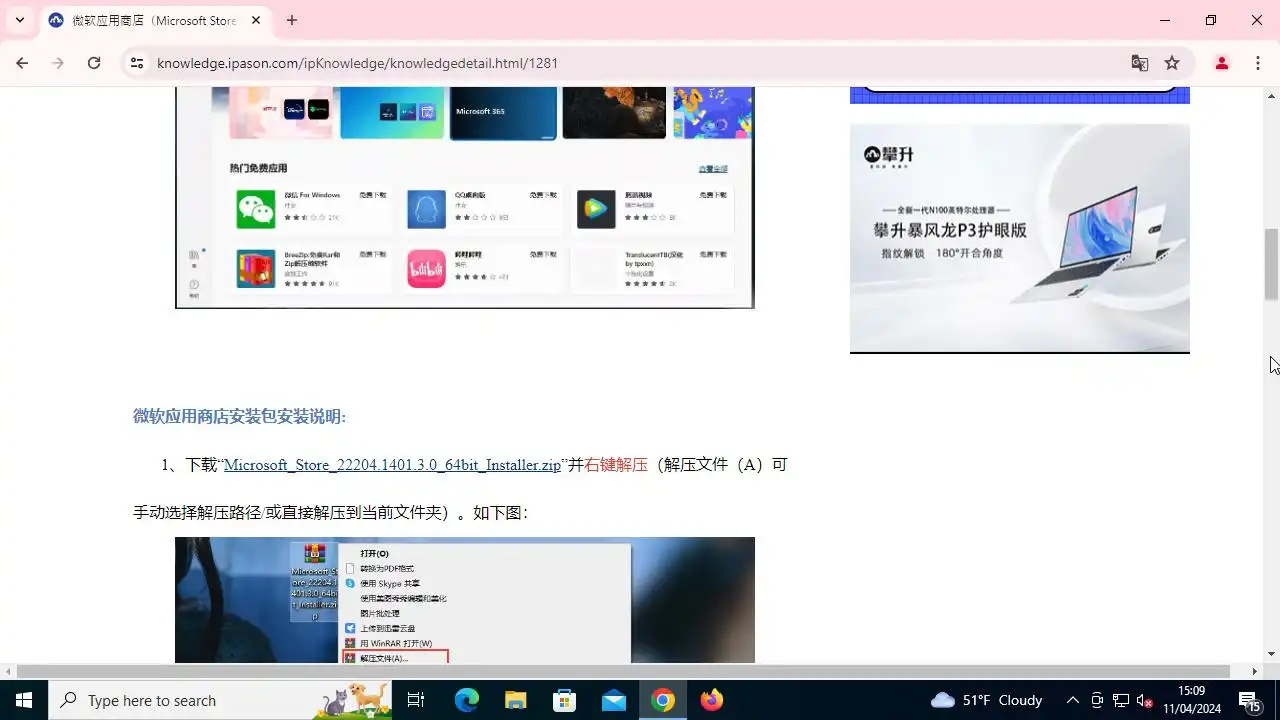
Task: Reload the current page
Action: [94, 63]
